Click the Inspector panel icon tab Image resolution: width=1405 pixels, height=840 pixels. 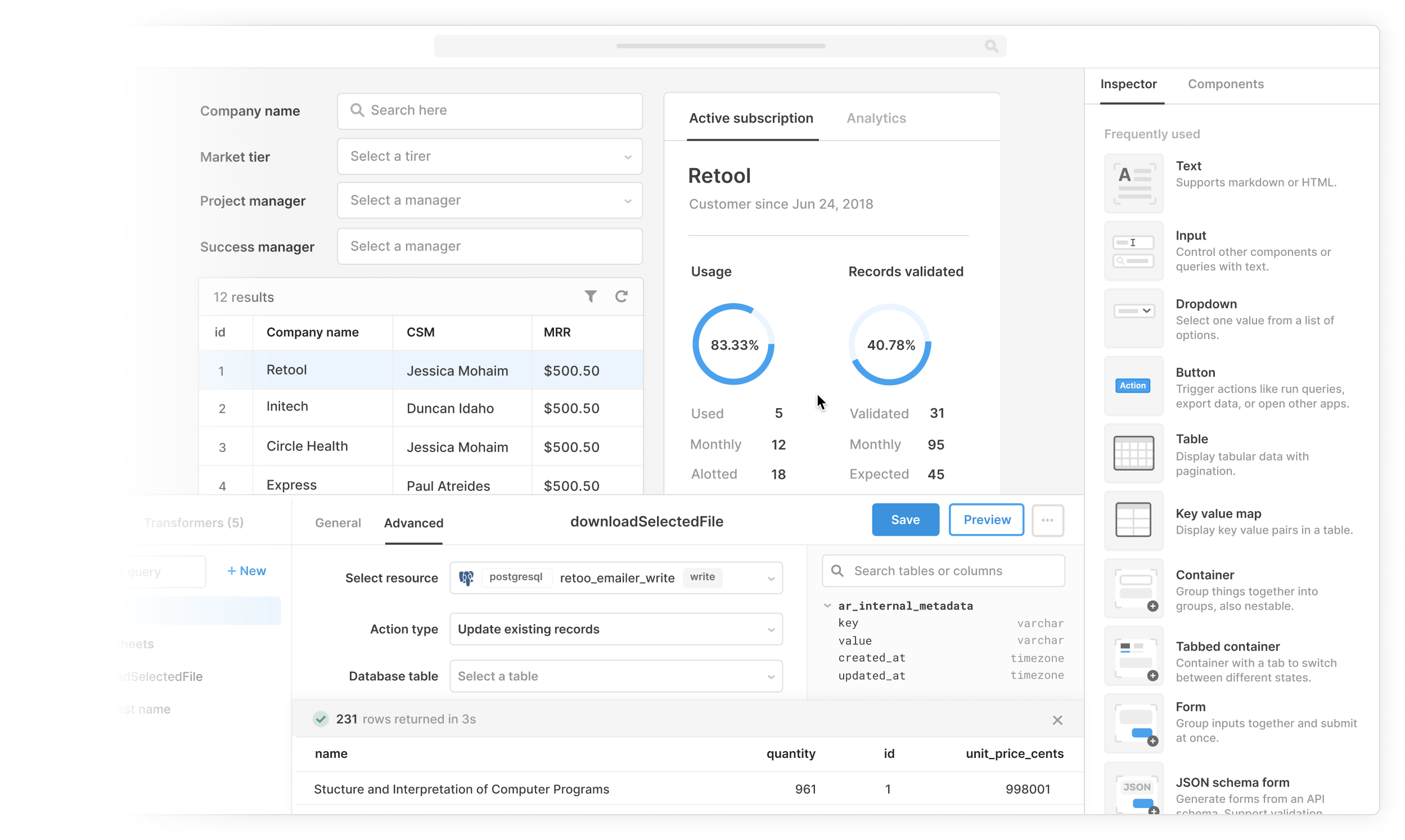click(x=1129, y=83)
